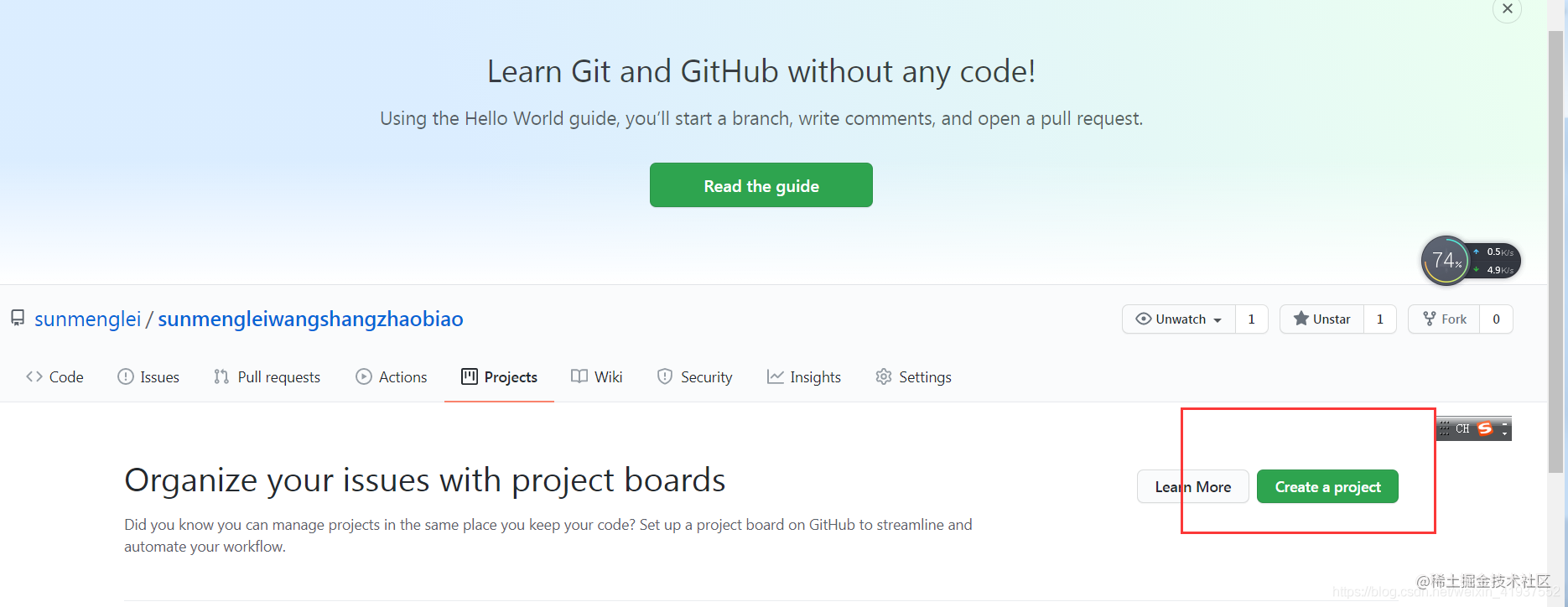Image resolution: width=1568 pixels, height=607 pixels.
Task: Click the Issues circle icon
Action: pos(126,376)
